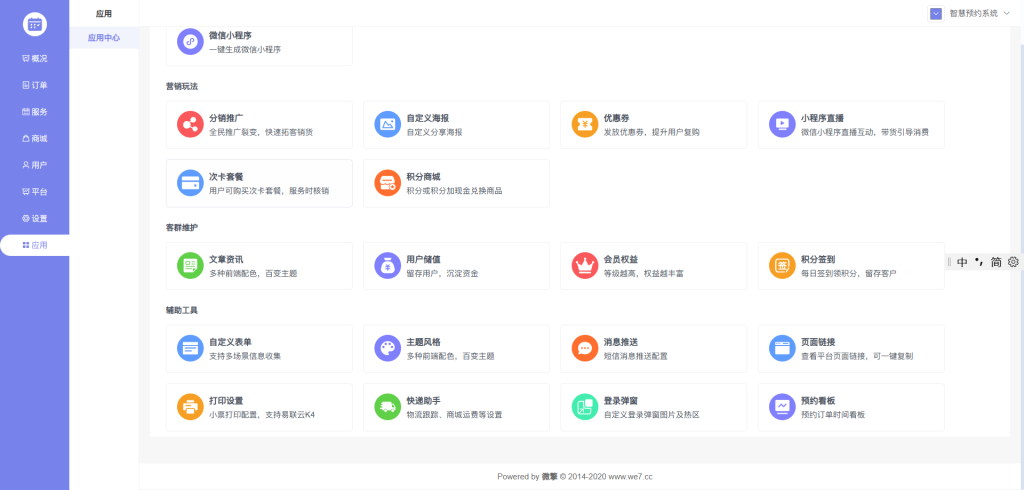
Task: Click the 营销玩法 section heading
Action: 182,86
